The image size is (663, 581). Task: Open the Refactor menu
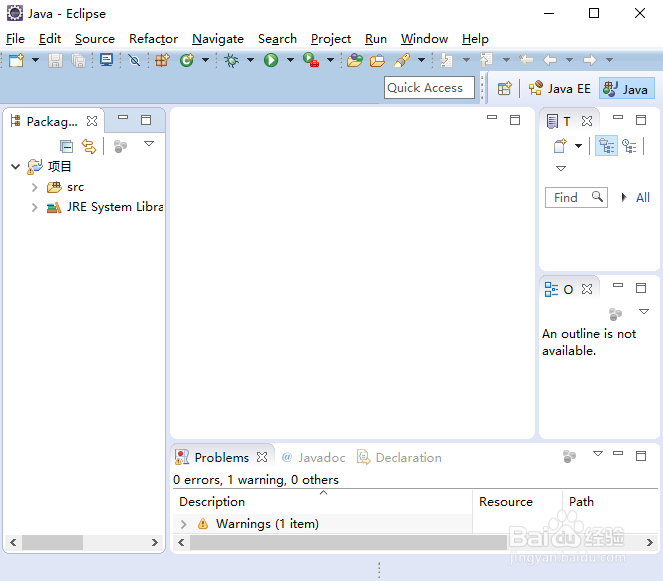pos(153,39)
